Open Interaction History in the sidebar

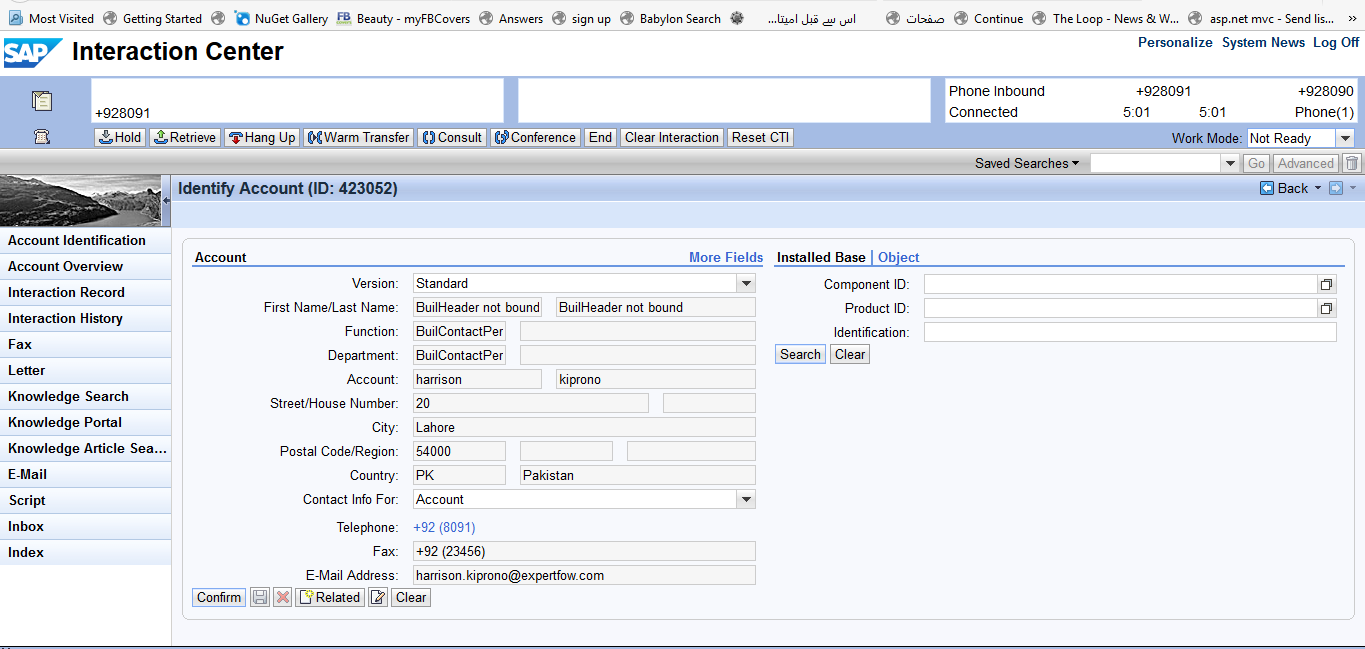coord(65,318)
